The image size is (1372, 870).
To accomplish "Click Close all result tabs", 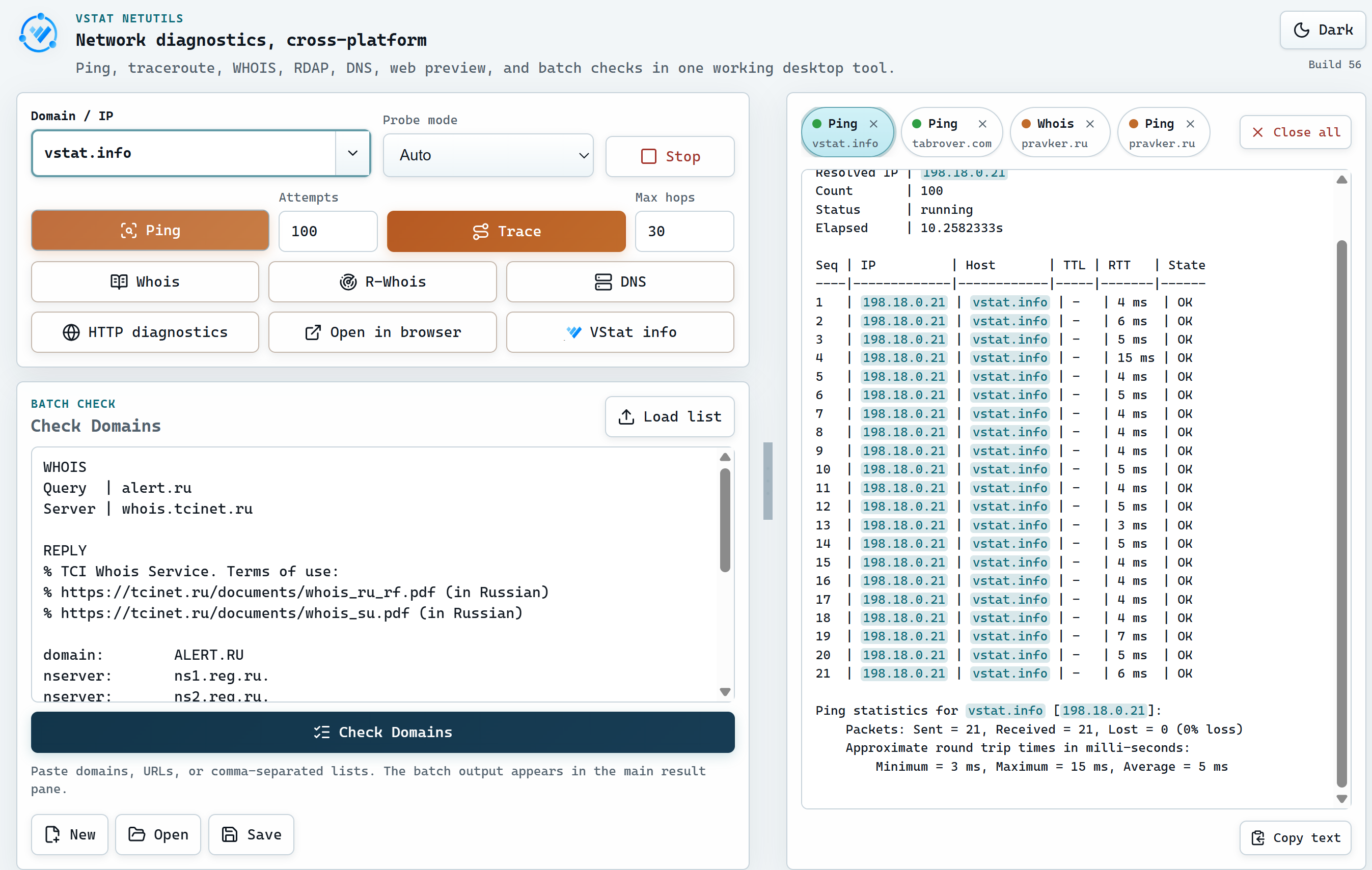I will (1295, 133).
